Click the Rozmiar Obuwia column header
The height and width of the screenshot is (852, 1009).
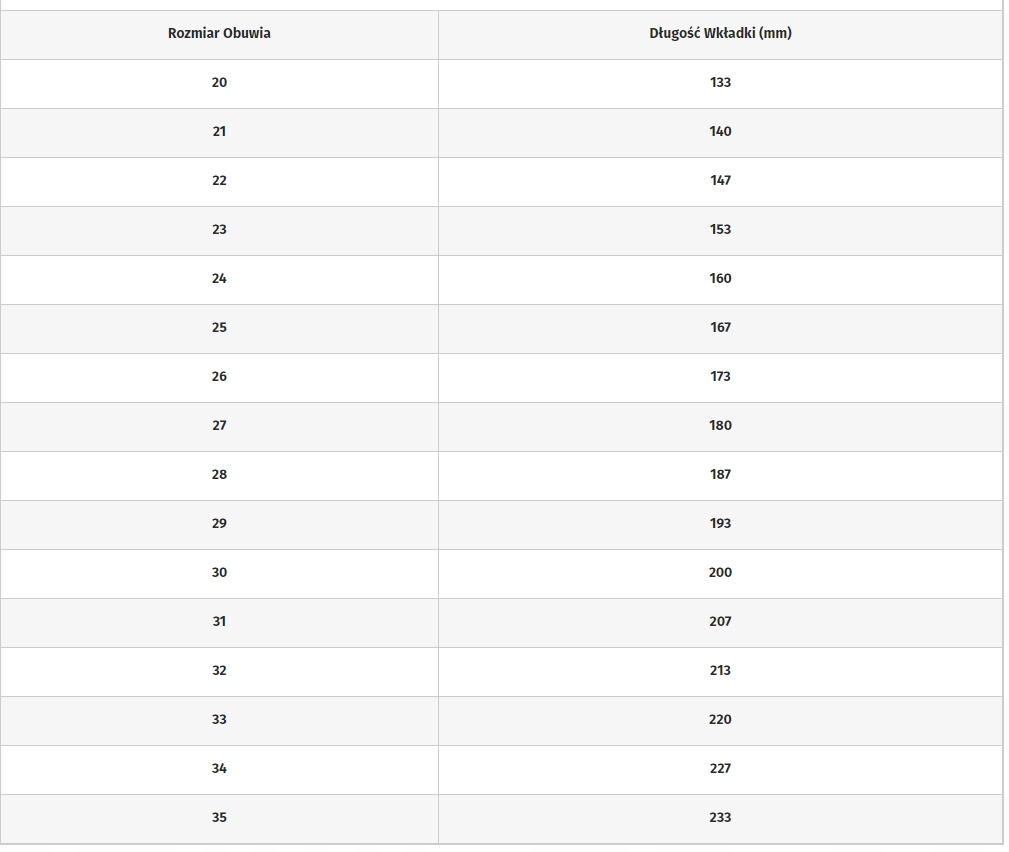[x=219, y=33]
